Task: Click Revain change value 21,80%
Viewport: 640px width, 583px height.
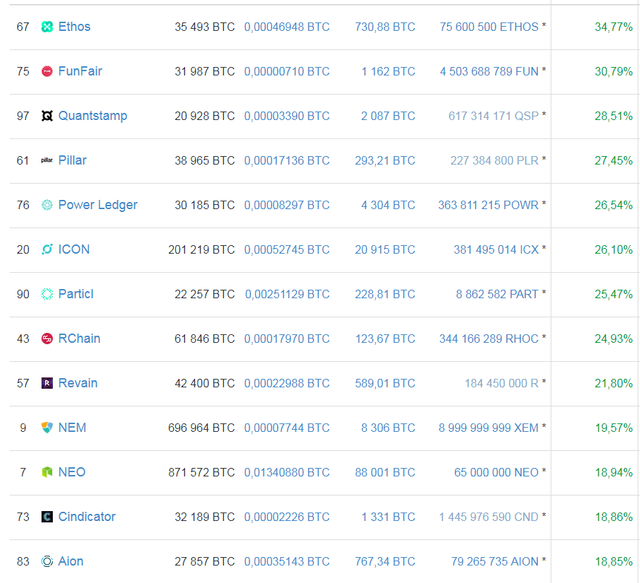Action: pyautogui.click(x=613, y=383)
